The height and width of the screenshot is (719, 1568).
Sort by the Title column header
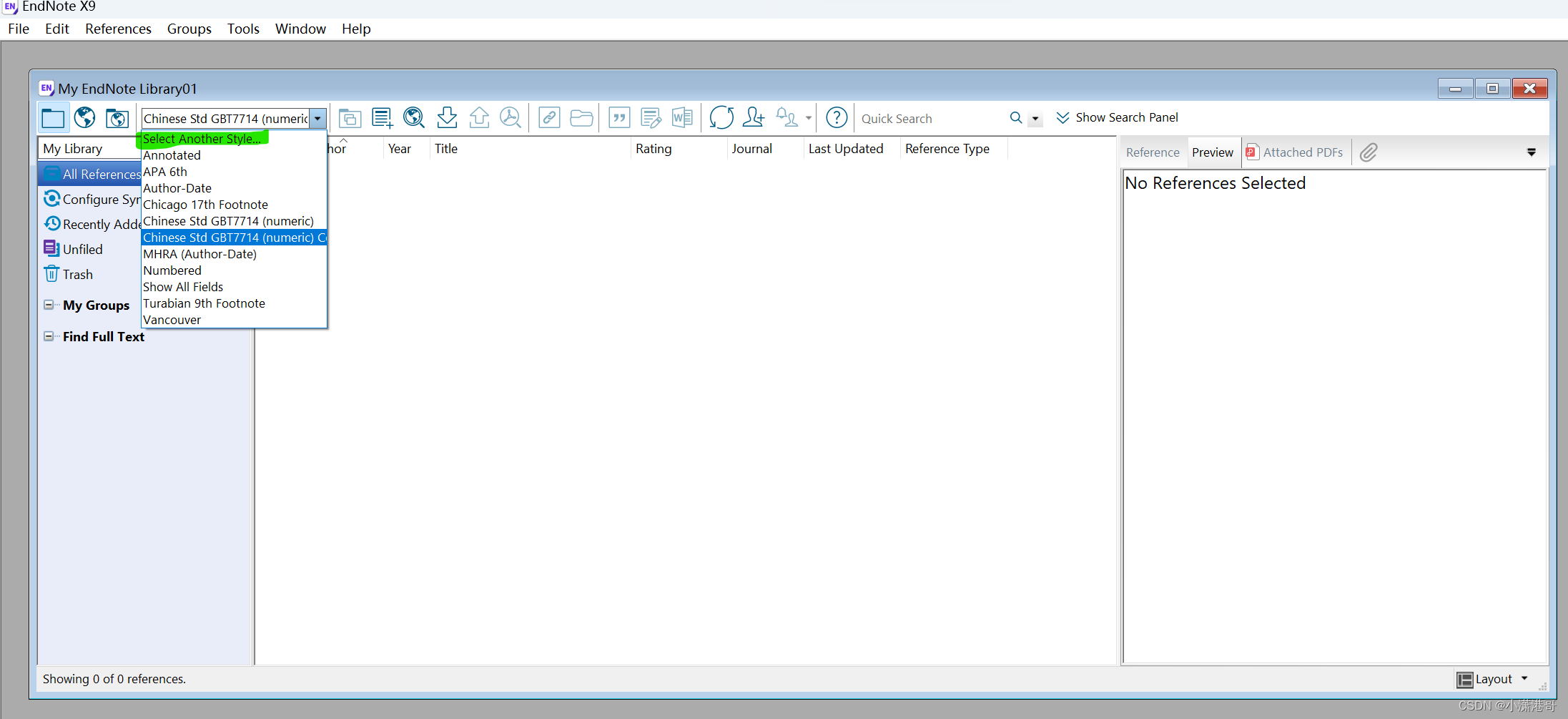pos(530,149)
